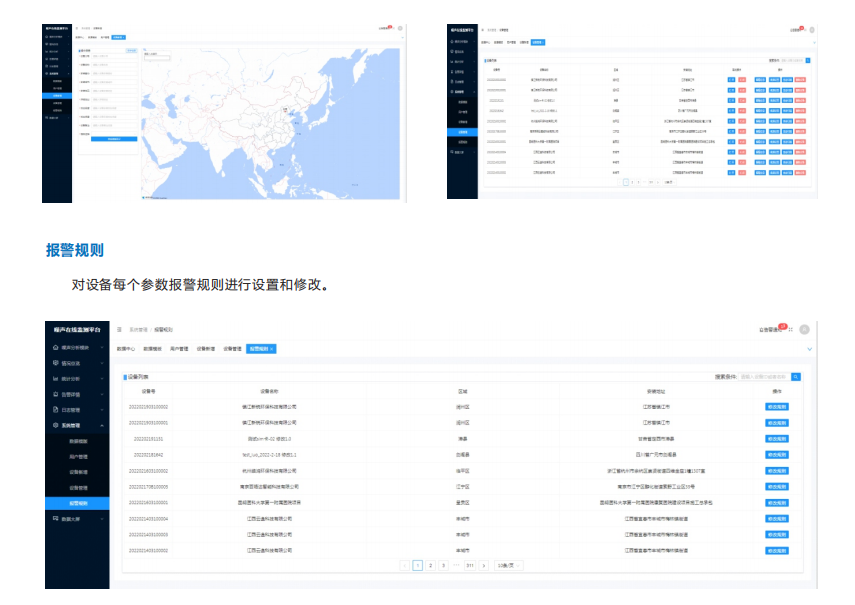
Task: Open the 10条/页 page size dropdown
Action: 509,566
